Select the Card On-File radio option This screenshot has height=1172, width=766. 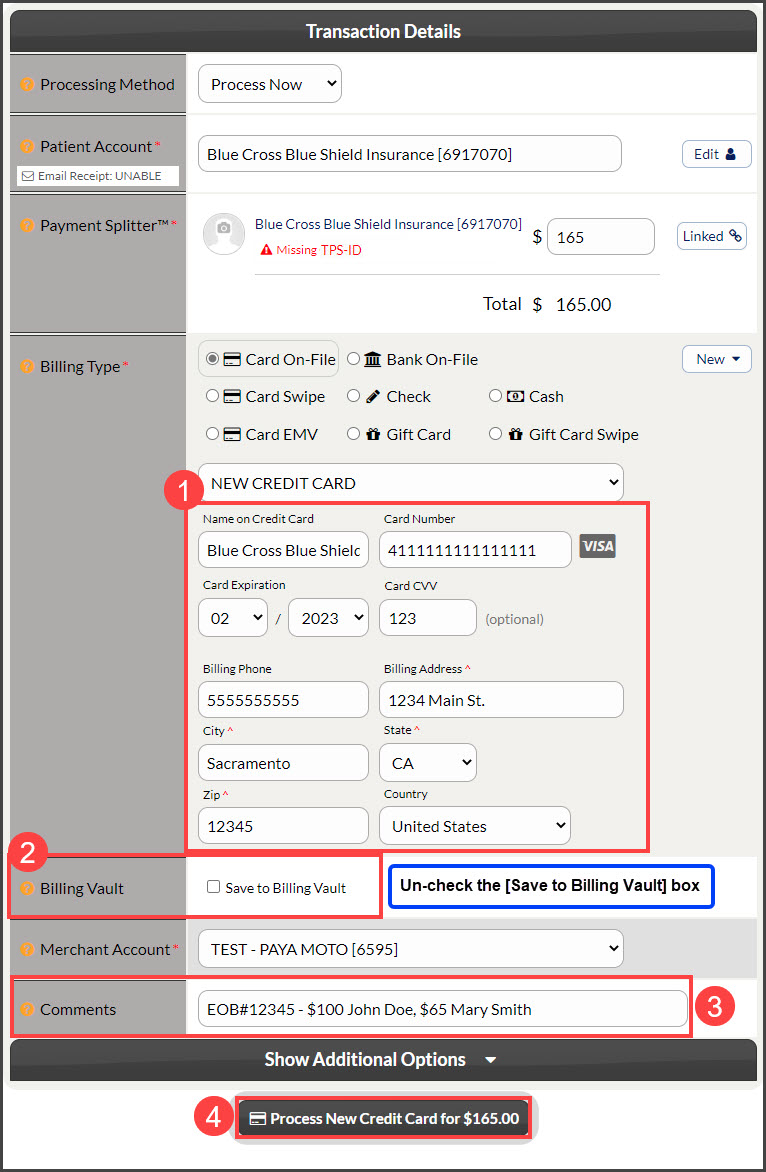click(x=212, y=360)
